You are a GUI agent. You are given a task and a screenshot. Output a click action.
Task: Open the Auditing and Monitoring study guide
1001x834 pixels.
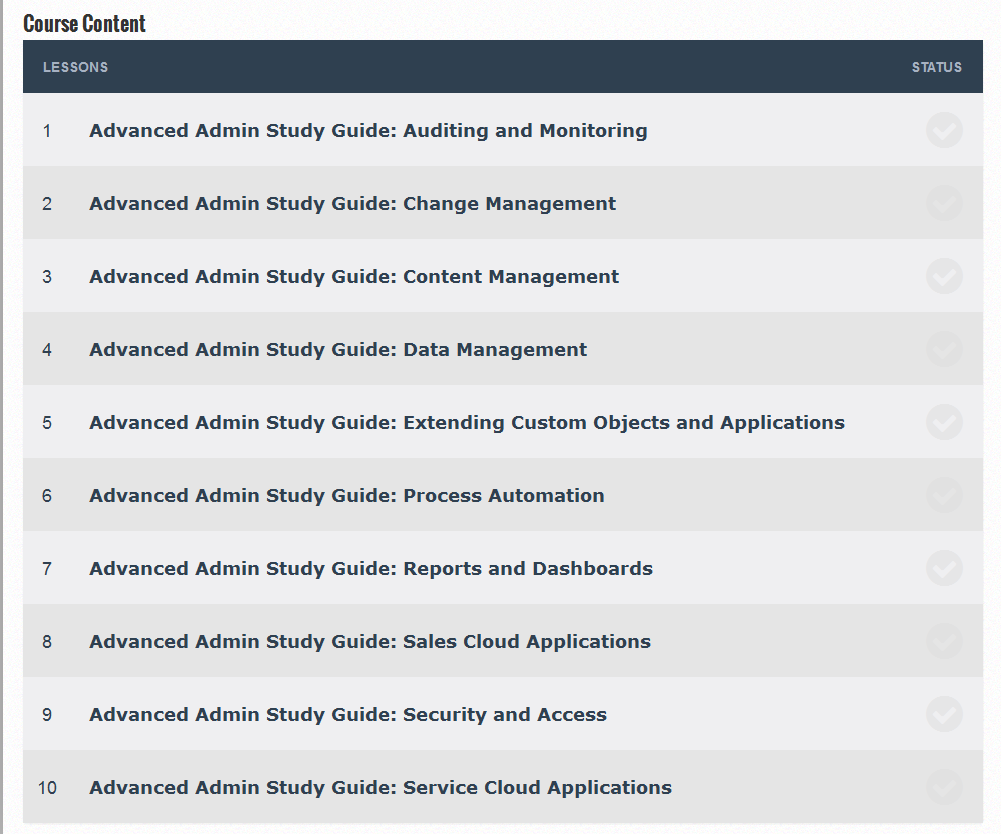(x=368, y=131)
